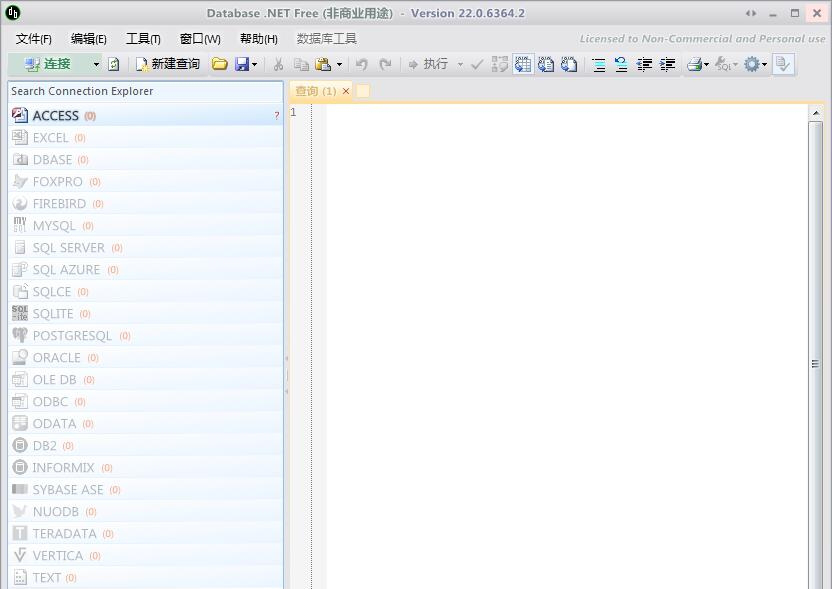Click the redo arrow icon
This screenshot has height=612, width=832.
tap(385, 64)
